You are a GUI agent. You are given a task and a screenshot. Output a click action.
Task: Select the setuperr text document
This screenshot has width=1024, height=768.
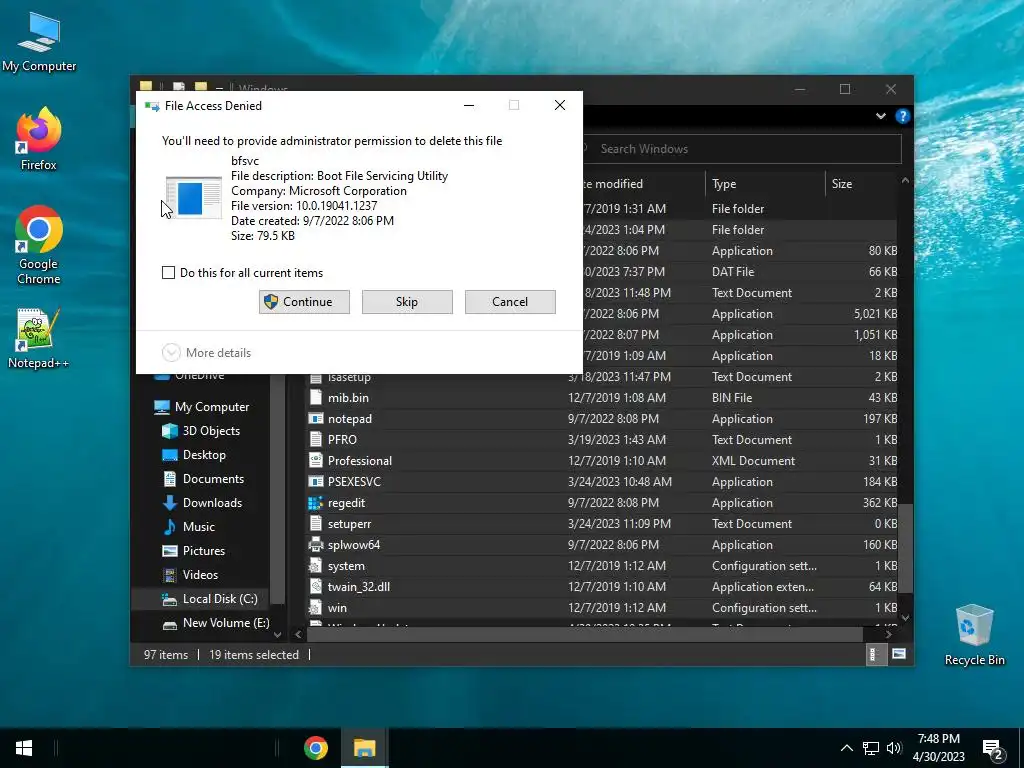tap(601, 524)
